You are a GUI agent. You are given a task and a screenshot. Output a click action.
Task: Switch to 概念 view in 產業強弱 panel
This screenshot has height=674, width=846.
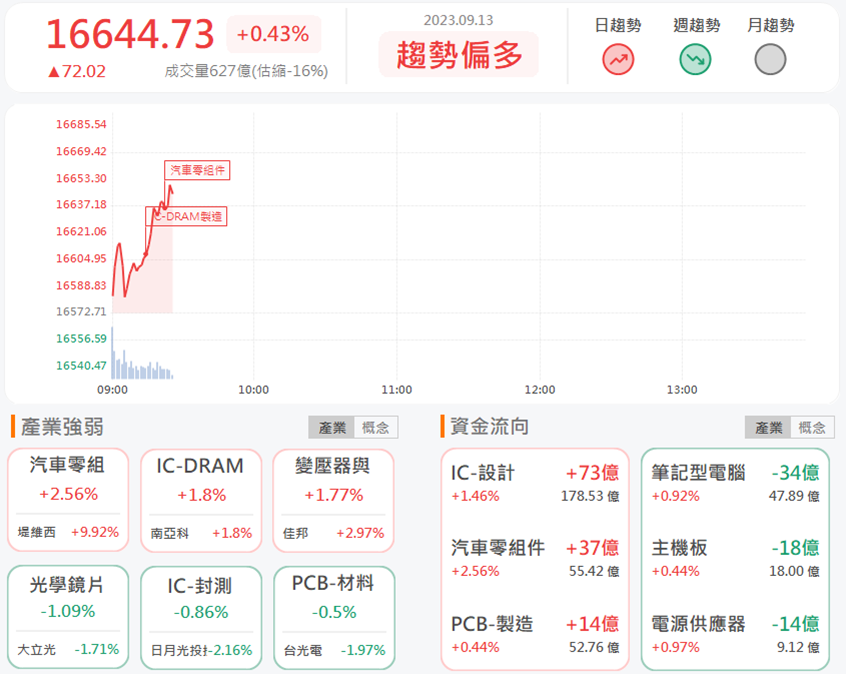(x=377, y=427)
